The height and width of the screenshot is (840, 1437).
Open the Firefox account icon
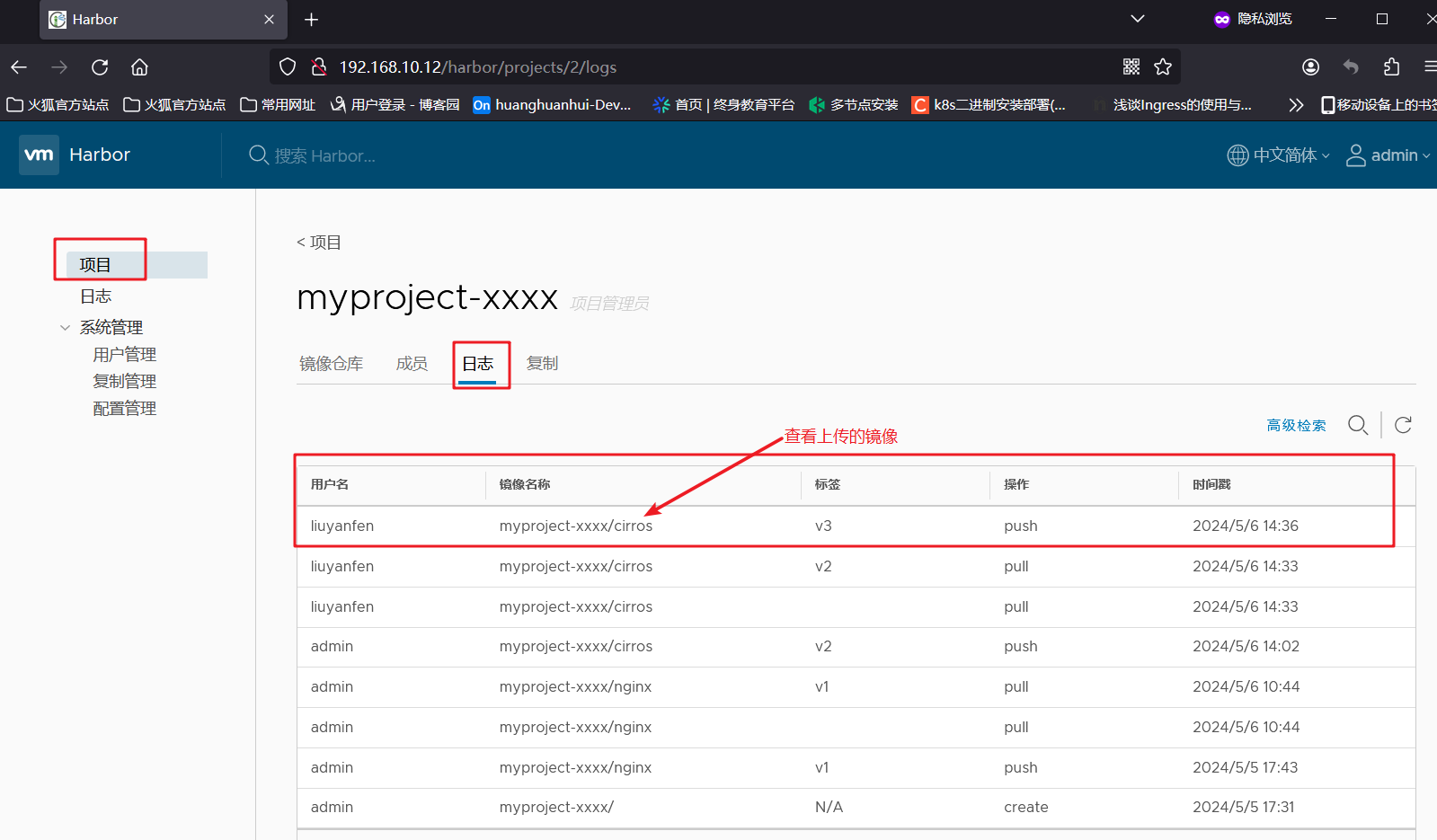pyautogui.click(x=1311, y=66)
